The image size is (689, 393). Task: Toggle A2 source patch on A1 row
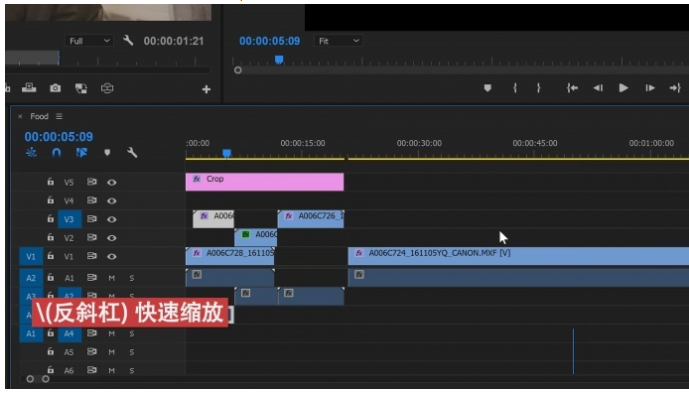point(31,278)
